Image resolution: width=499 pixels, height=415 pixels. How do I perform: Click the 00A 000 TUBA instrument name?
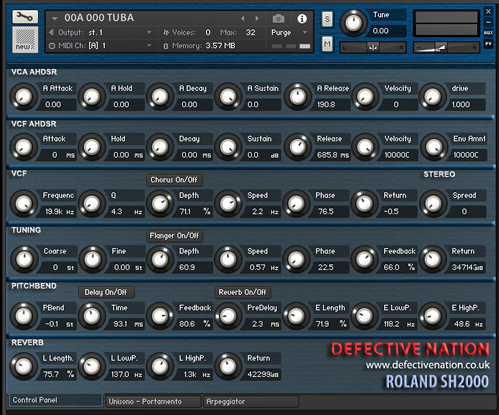pos(99,18)
